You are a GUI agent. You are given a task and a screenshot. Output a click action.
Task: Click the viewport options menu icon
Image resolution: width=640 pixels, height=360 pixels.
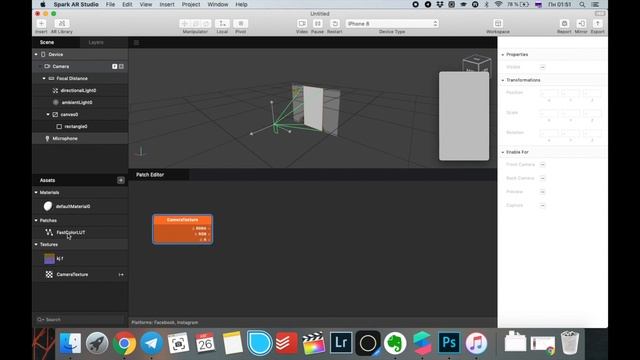point(136,42)
